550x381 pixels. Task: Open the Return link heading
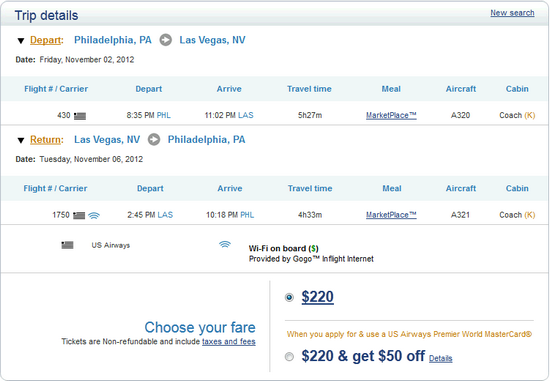click(46, 140)
